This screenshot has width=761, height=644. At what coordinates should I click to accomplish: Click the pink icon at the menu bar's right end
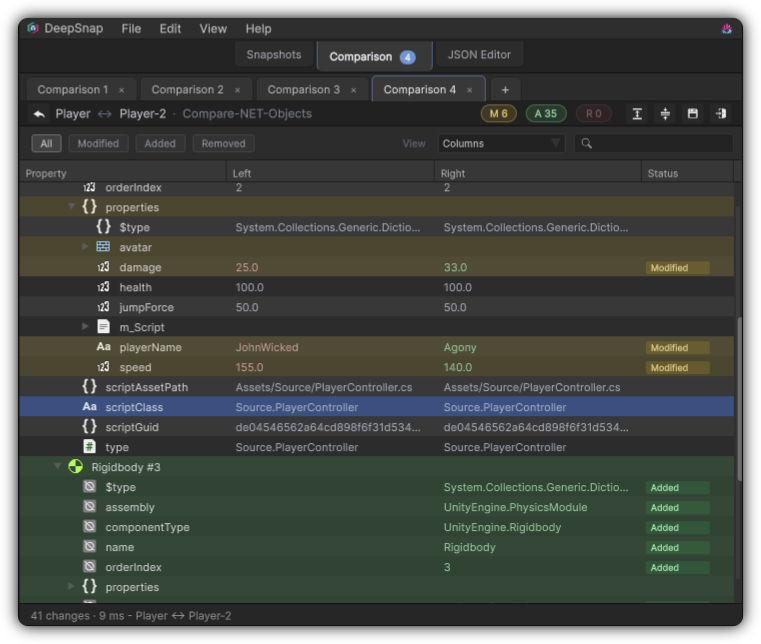727,29
